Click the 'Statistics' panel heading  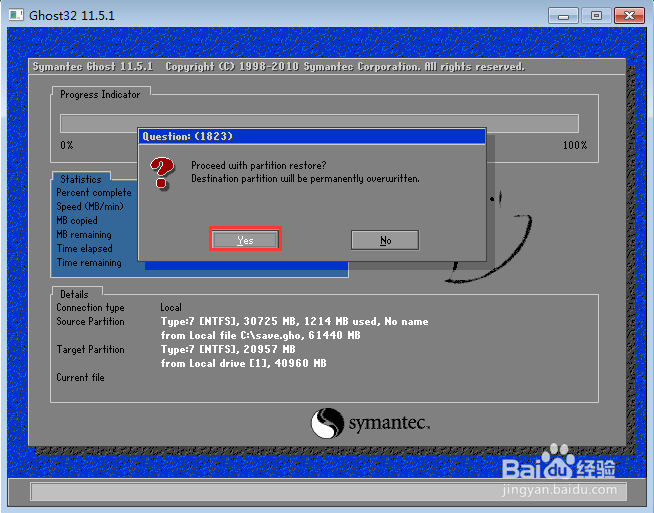(x=81, y=179)
